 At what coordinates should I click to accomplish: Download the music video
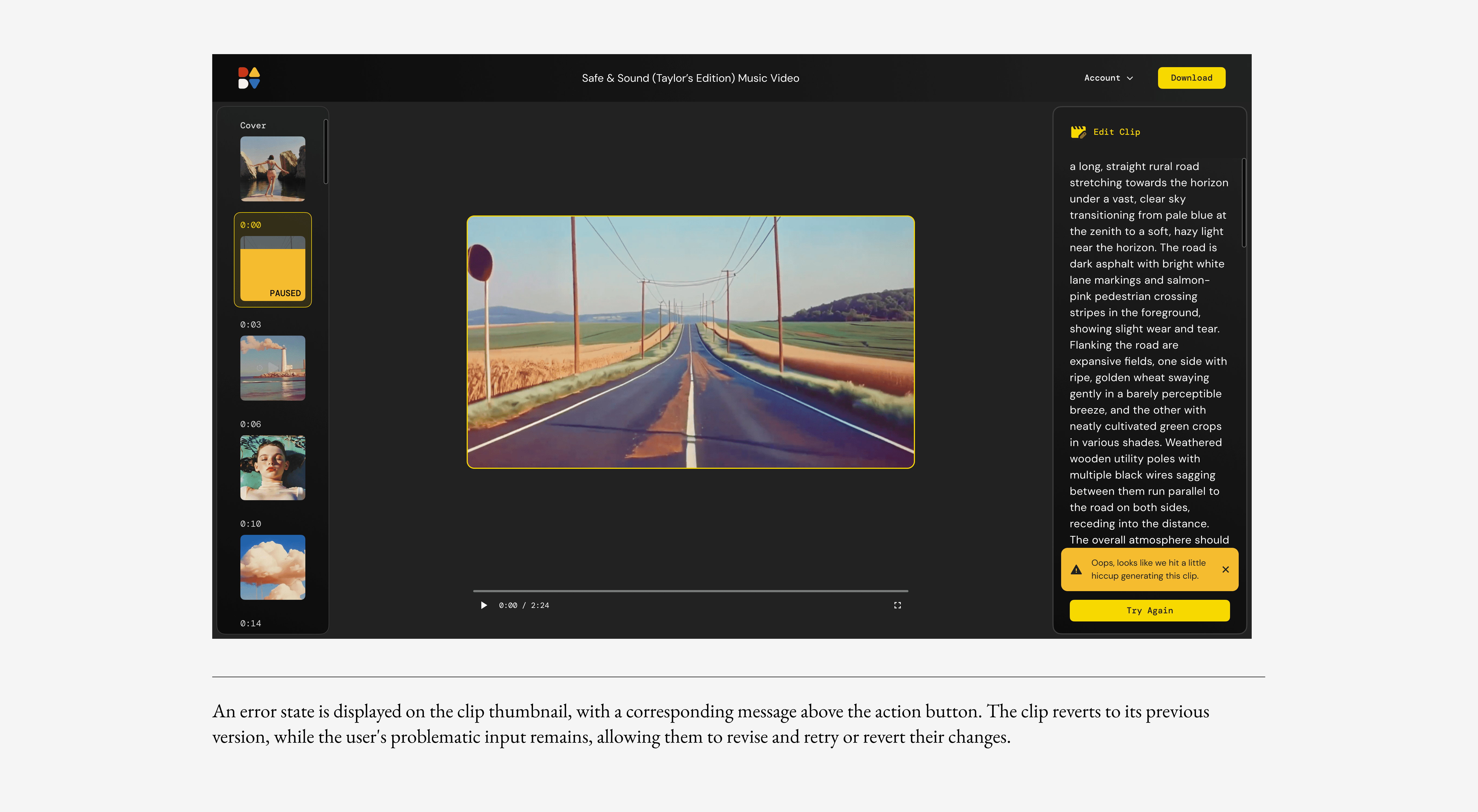click(1191, 78)
